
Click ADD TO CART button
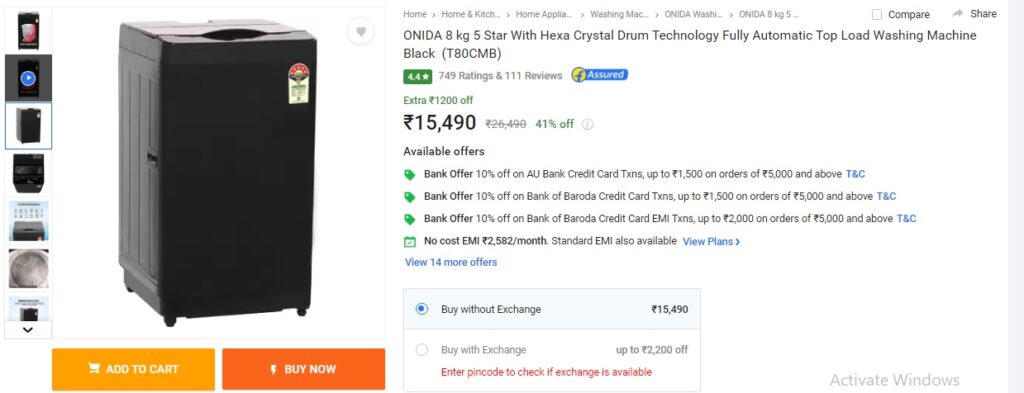(x=133, y=369)
